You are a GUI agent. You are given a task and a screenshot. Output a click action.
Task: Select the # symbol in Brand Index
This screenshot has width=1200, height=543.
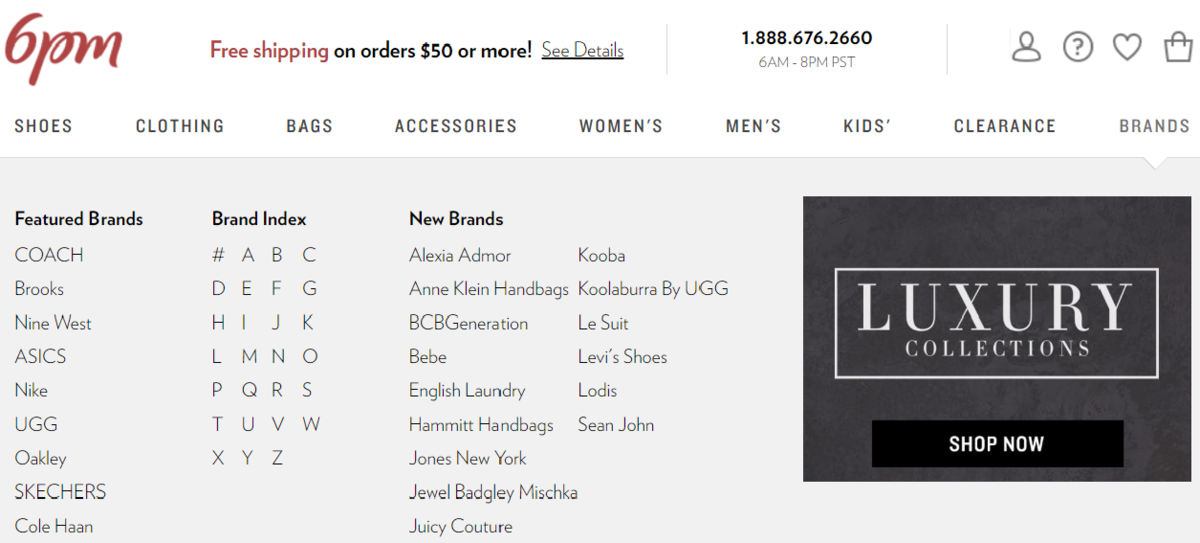pos(218,255)
